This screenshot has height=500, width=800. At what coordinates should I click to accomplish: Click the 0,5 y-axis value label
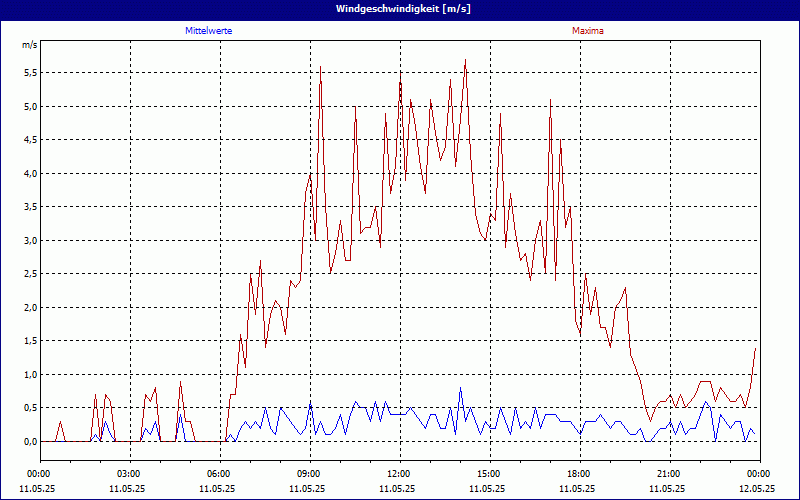pos(30,408)
